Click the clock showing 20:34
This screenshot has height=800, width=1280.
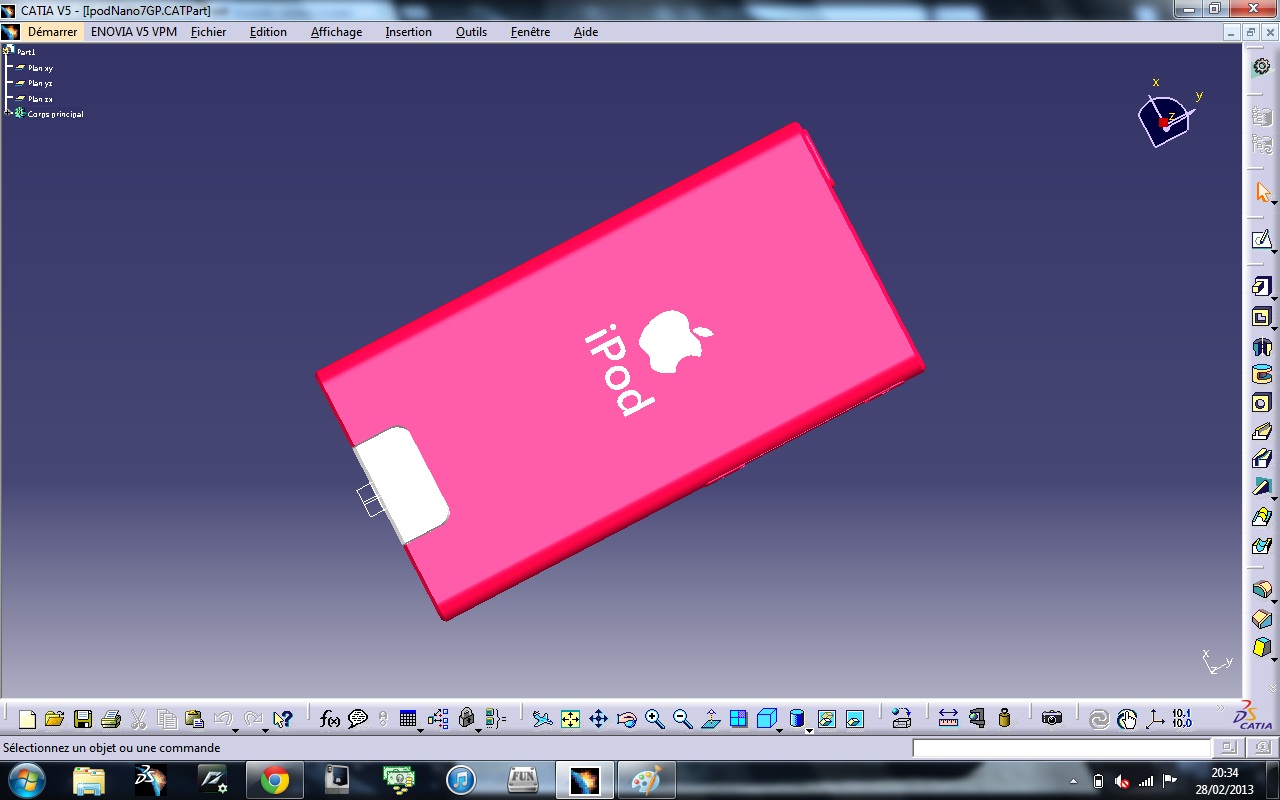(1225, 773)
